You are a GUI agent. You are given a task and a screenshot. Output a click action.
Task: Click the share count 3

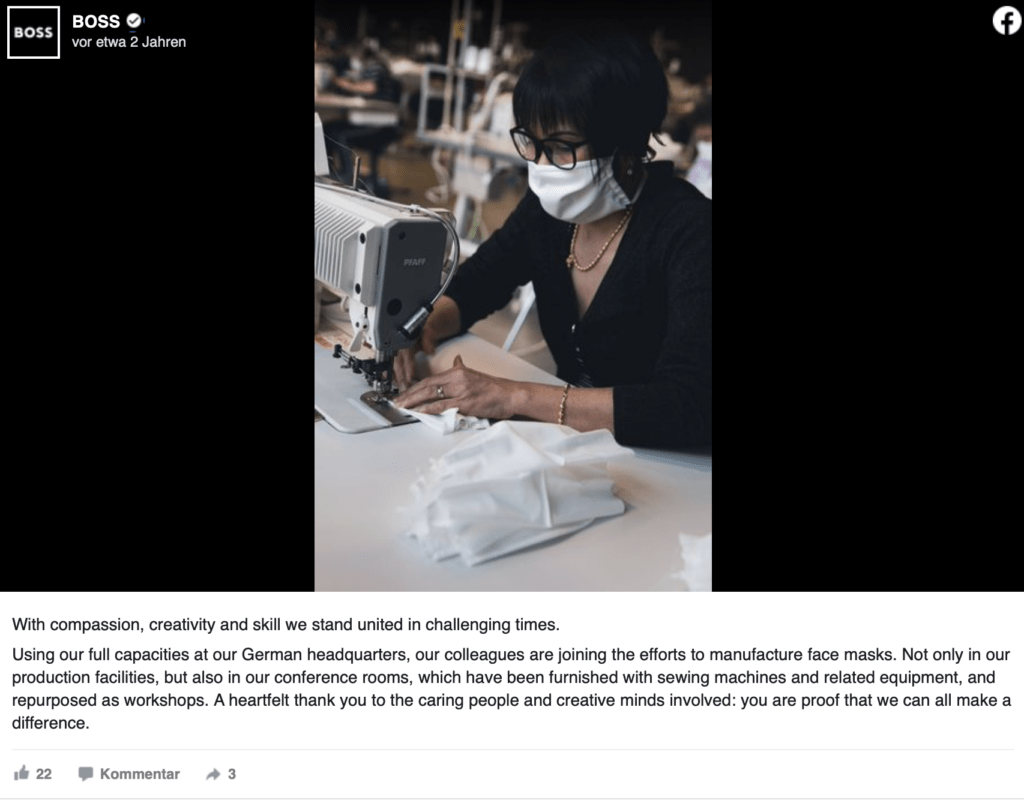(232, 774)
